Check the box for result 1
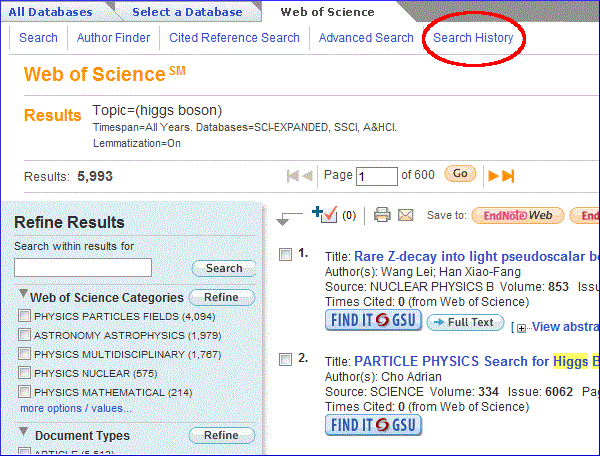The width and height of the screenshot is (600, 456). (285, 254)
